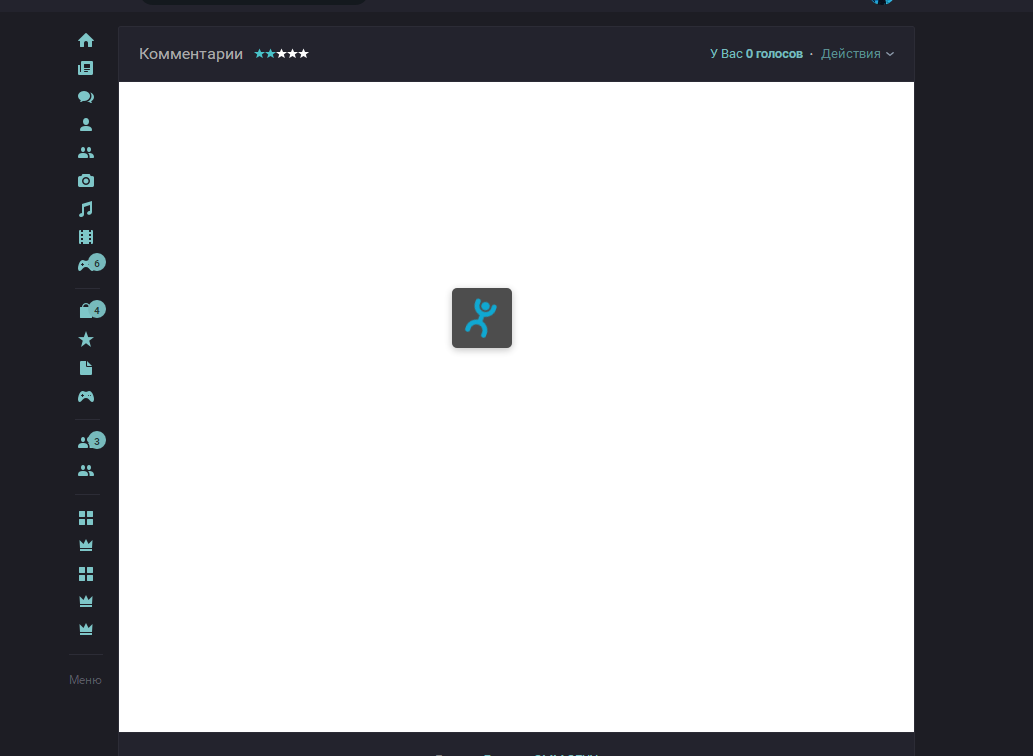This screenshot has height=756, width=1033.
Task: Open the crown icon between the two grid icons
Action: point(86,546)
